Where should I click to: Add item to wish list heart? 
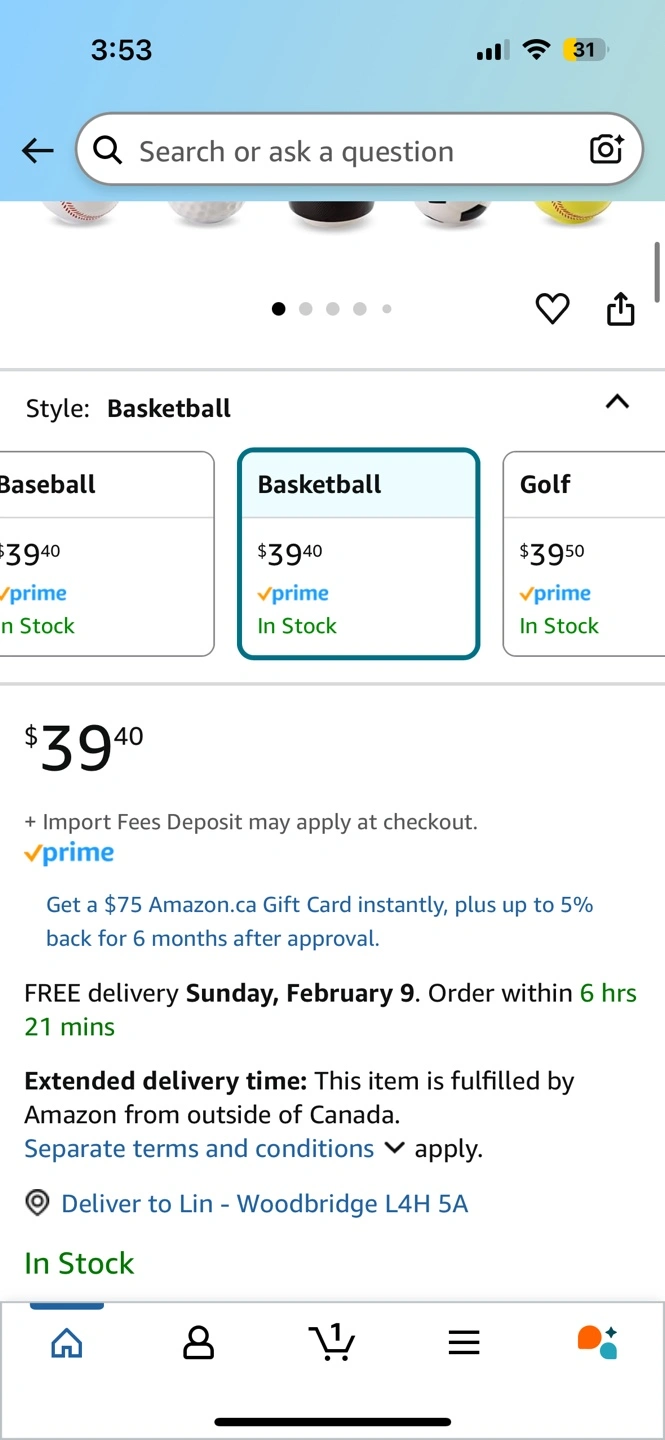[x=552, y=309]
